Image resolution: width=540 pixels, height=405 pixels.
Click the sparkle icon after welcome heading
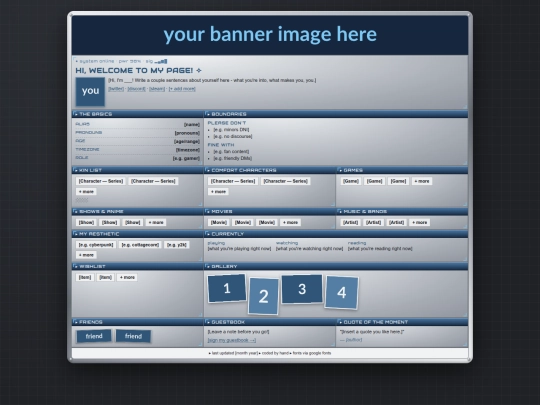tap(199, 70)
